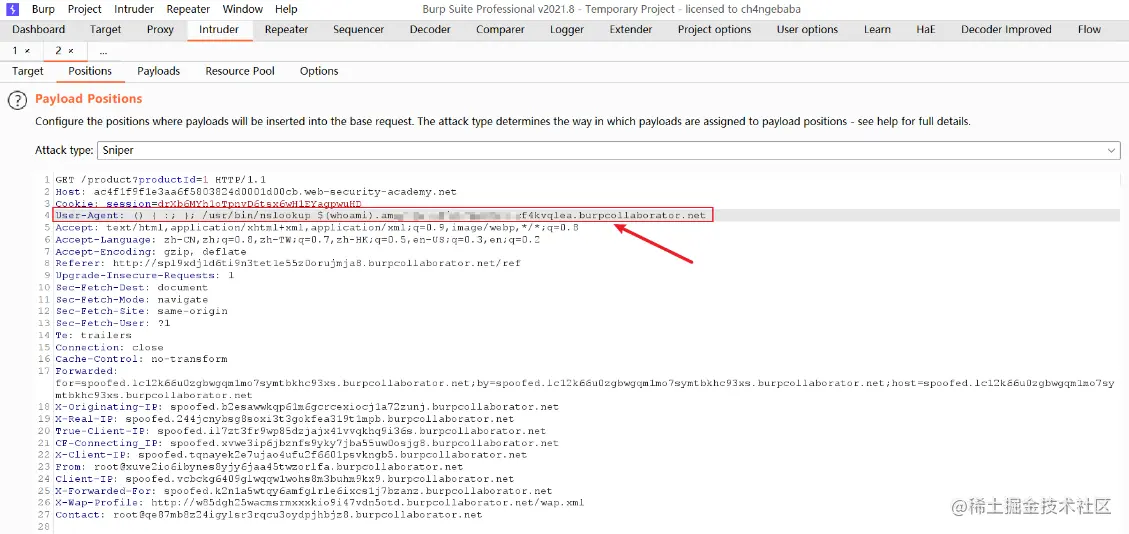Viewport: 1129px width, 534px height.
Task: Open the Resource Pool sub-tab
Action: click(240, 71)
